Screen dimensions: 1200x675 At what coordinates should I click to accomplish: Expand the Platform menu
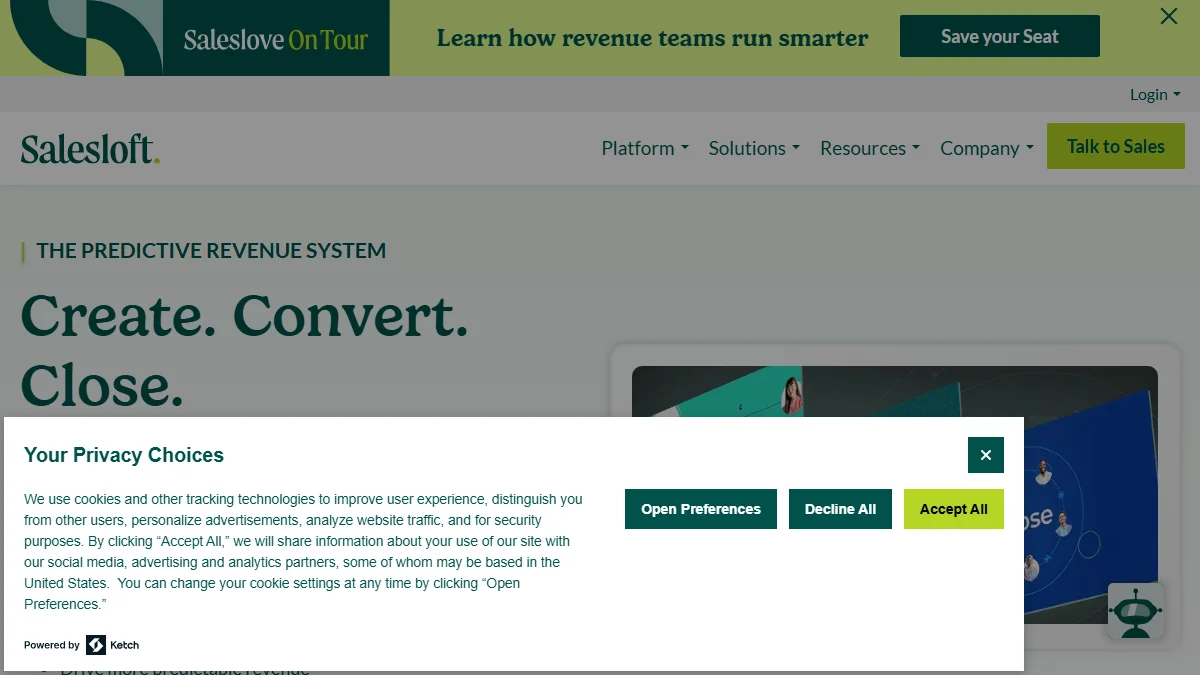pos(645,148)
